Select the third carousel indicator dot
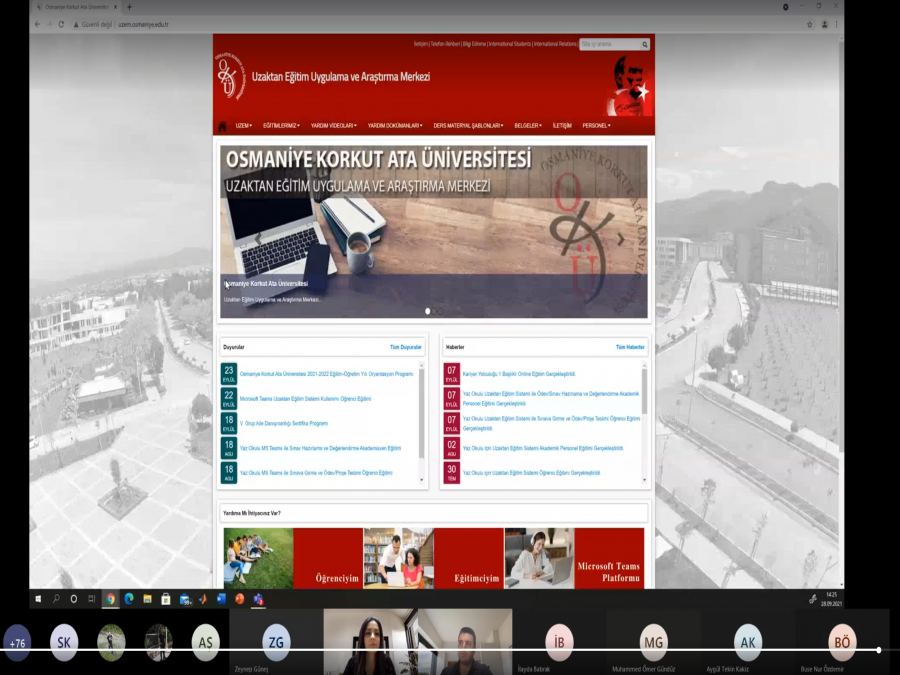Image resolution: width=900 pixels, height=675 pixels. 440,311
